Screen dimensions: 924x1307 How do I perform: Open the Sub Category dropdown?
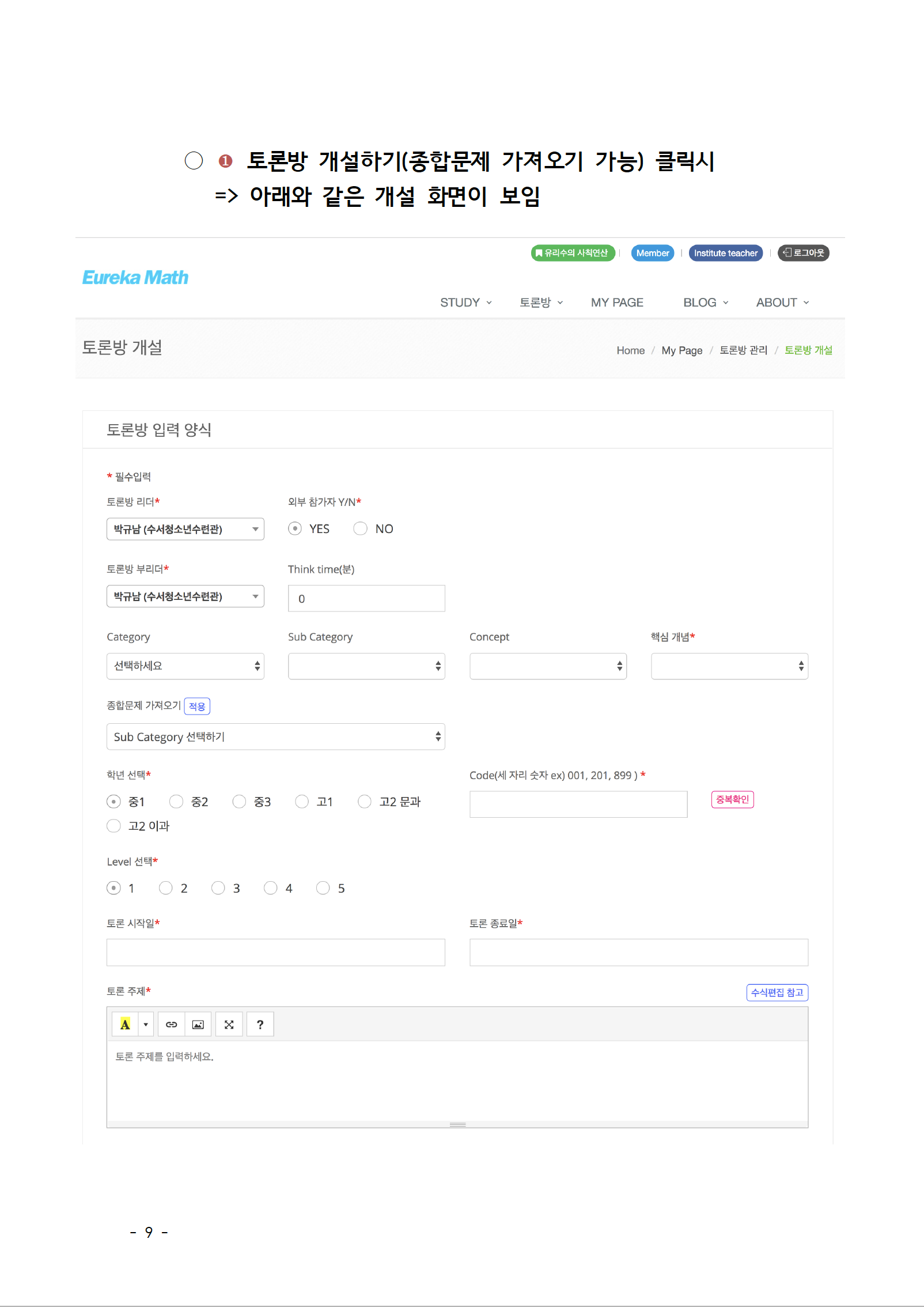coord(366,666)
